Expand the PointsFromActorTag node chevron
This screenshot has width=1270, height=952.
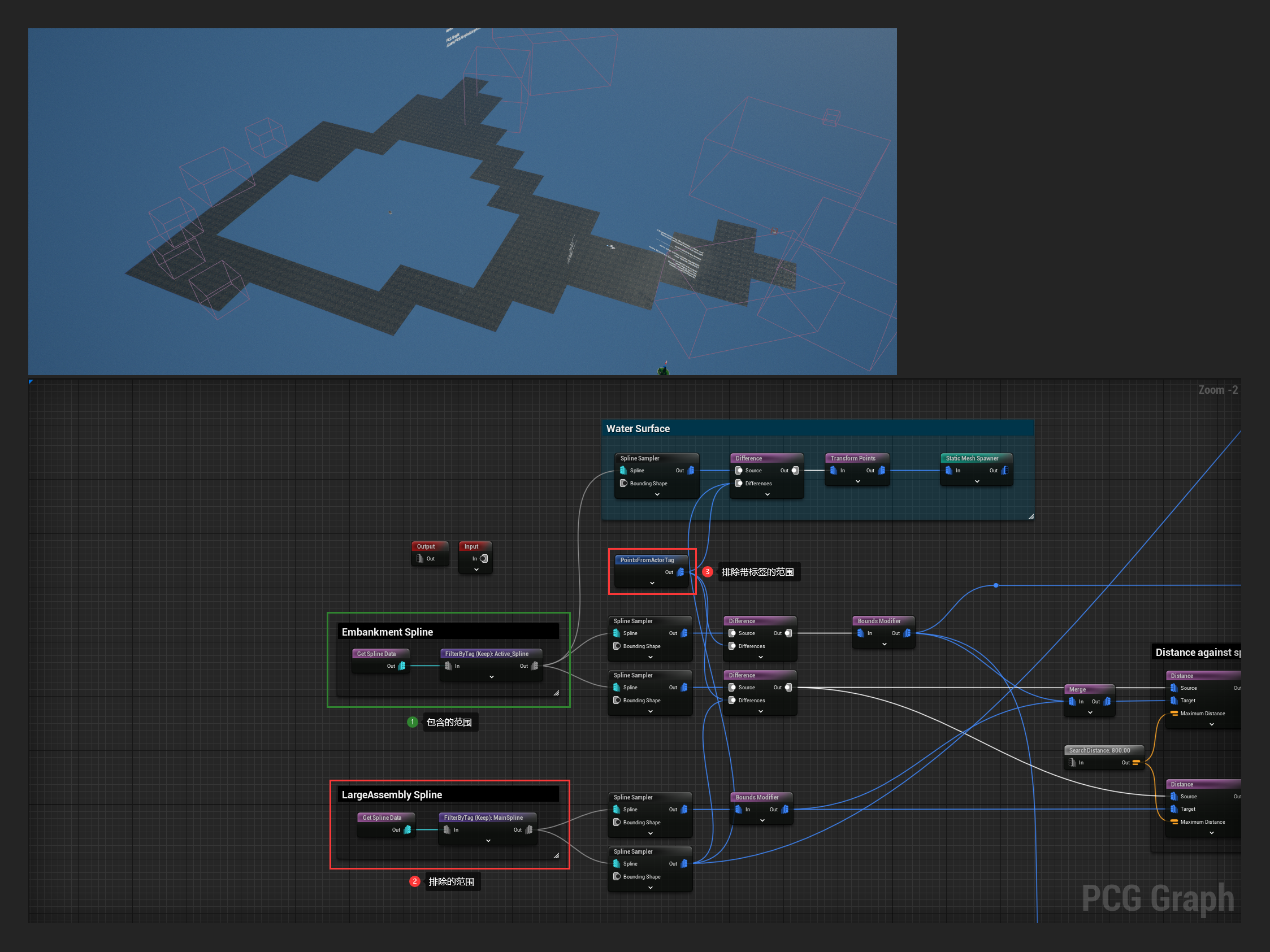[652, 583]
